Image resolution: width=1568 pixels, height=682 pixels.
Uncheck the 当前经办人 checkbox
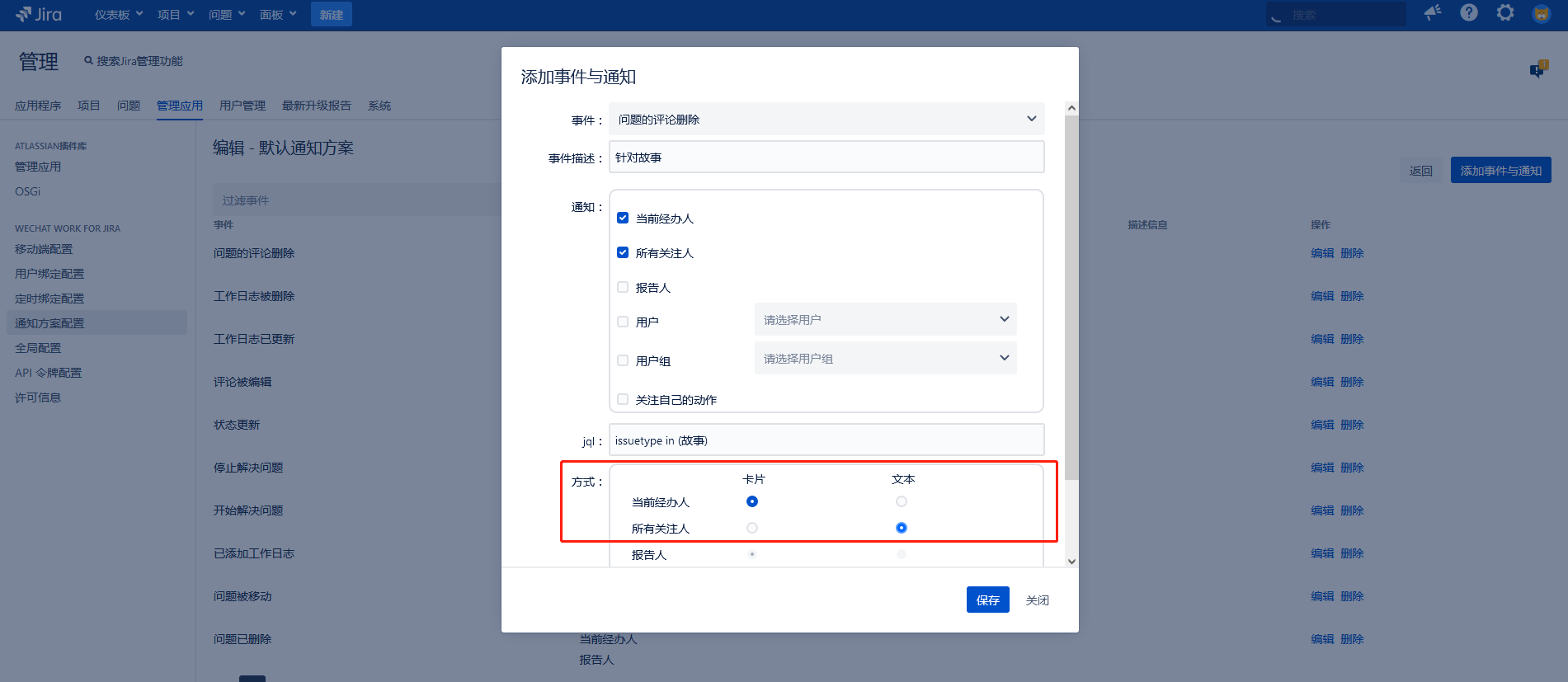[623, 218]
